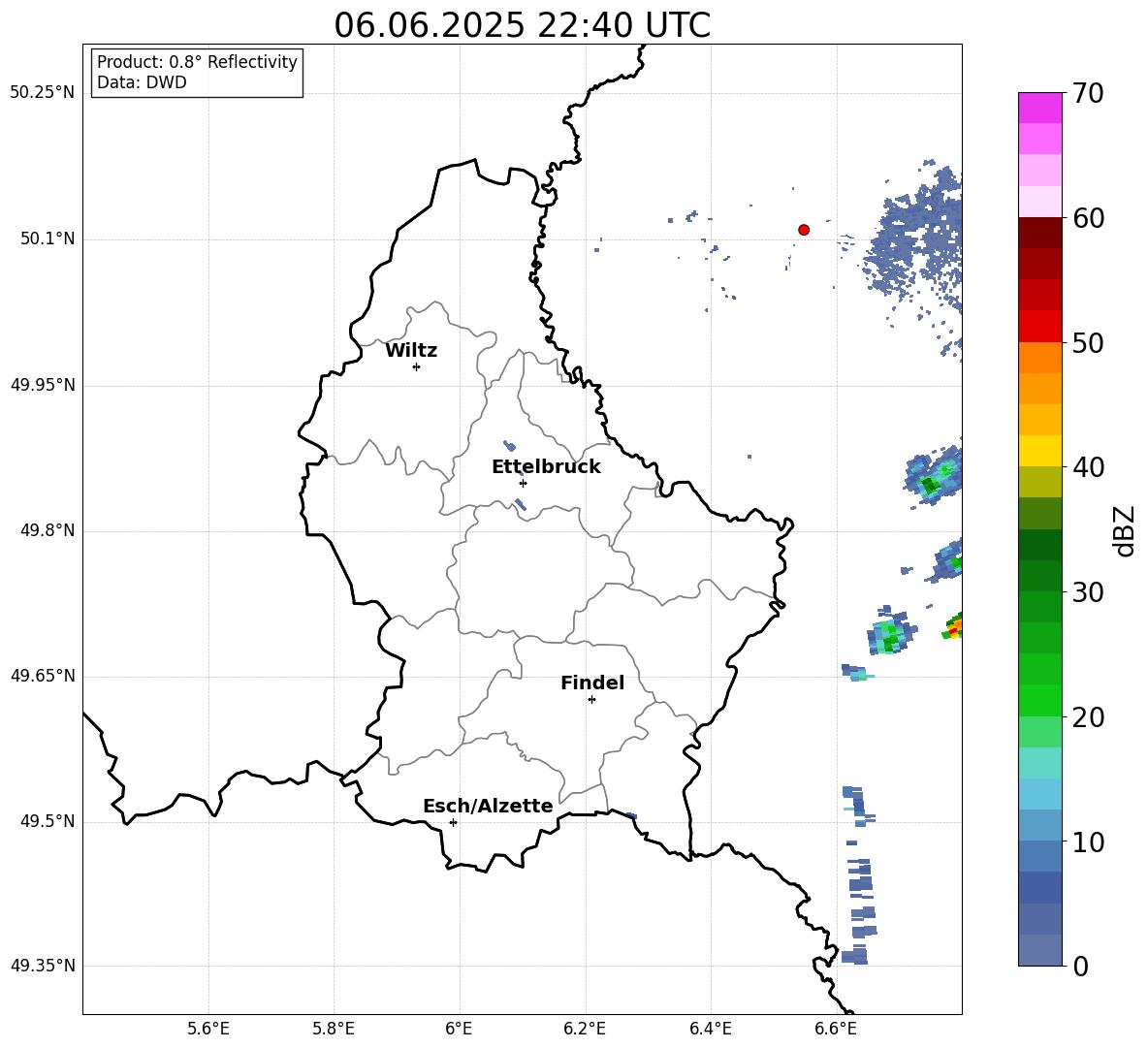Viewport: 1148px width, 1048px height.
Task: Click the magenta segment at colorbar top
Action: (x=1039, y=109)
